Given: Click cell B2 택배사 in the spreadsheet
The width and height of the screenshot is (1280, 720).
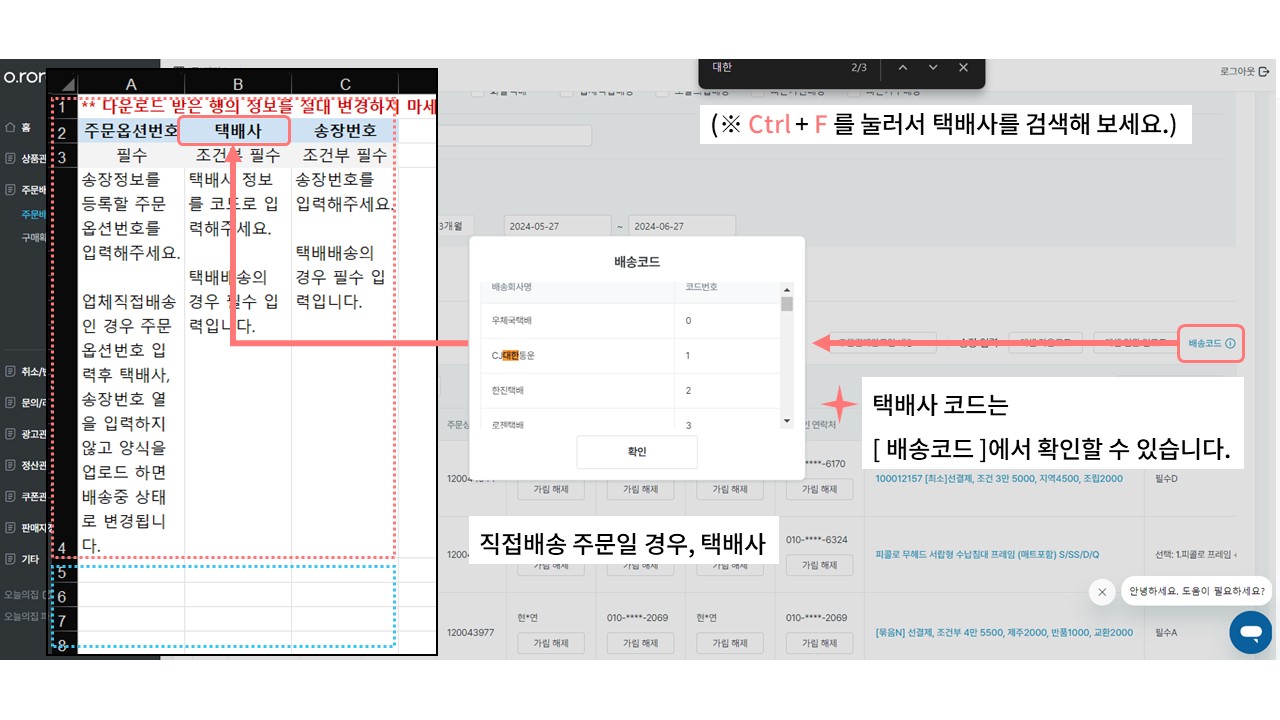Looking at the screenshot, I should coord(238,131).
